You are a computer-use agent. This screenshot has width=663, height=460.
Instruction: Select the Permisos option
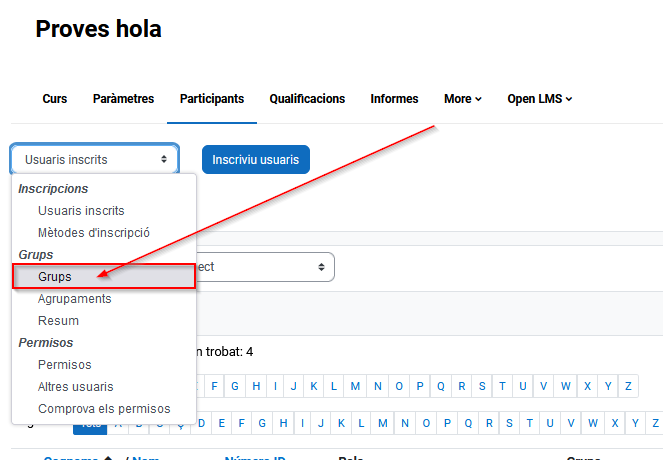[x=64, y=365]
